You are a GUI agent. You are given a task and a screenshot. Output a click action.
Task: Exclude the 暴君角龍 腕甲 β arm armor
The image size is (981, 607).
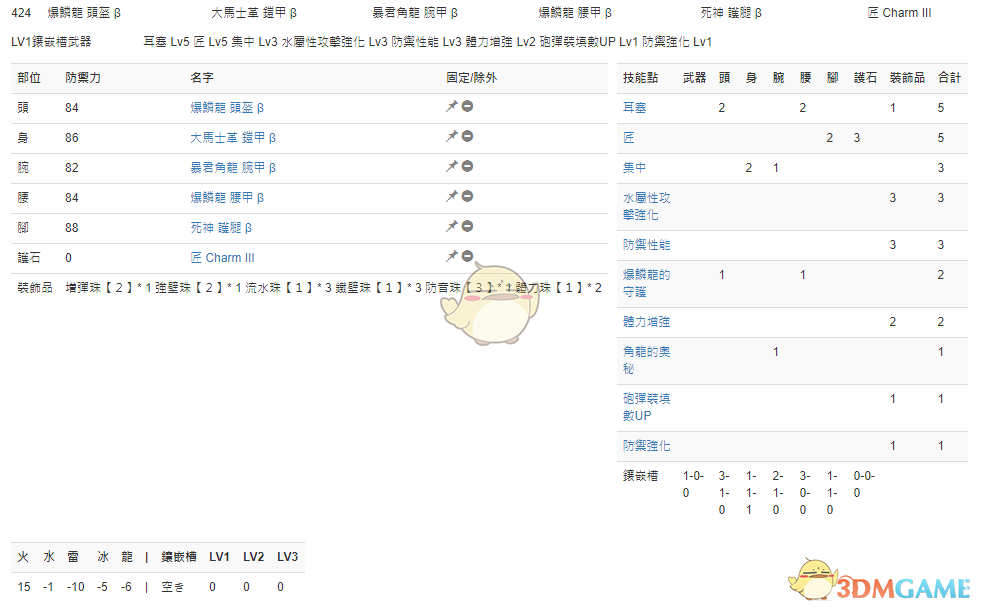click(x=467, y=166)
